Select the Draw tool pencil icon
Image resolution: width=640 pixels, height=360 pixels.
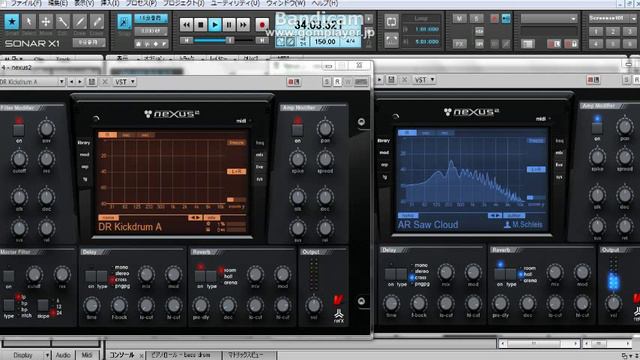[x=80, y=22]
